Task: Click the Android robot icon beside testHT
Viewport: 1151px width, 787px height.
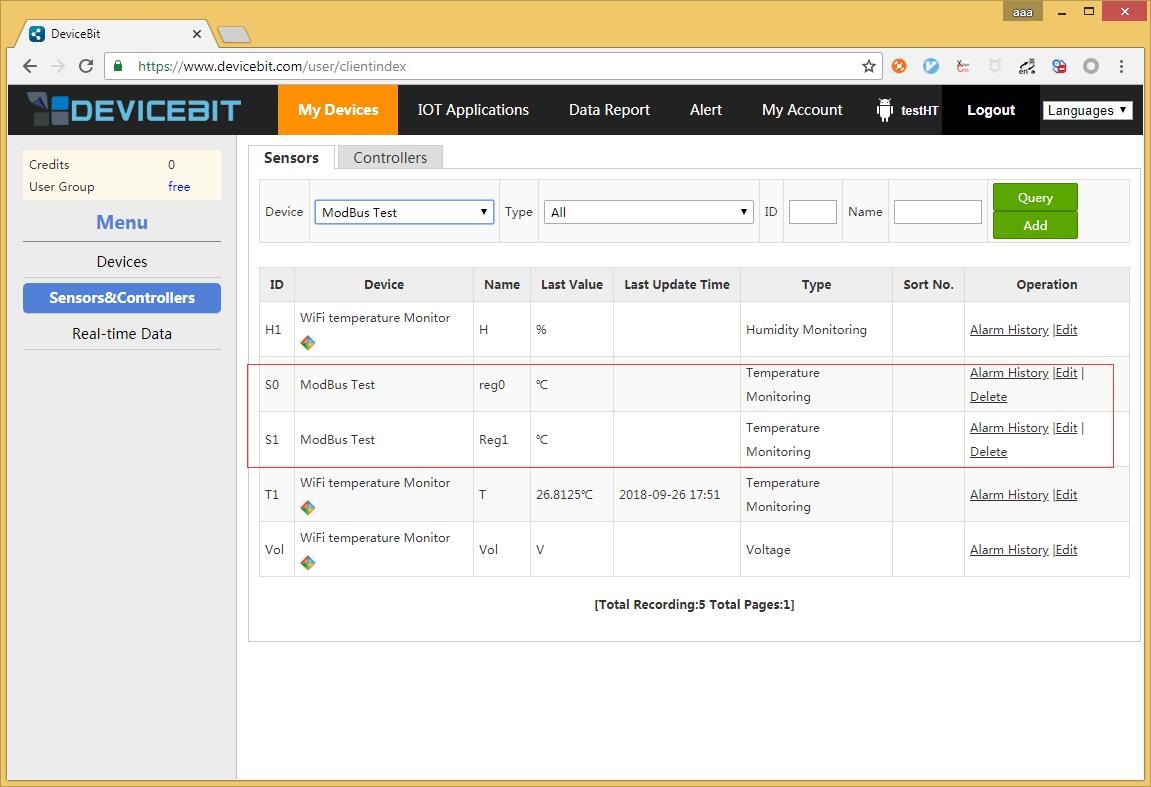Action: click(885, 110)
